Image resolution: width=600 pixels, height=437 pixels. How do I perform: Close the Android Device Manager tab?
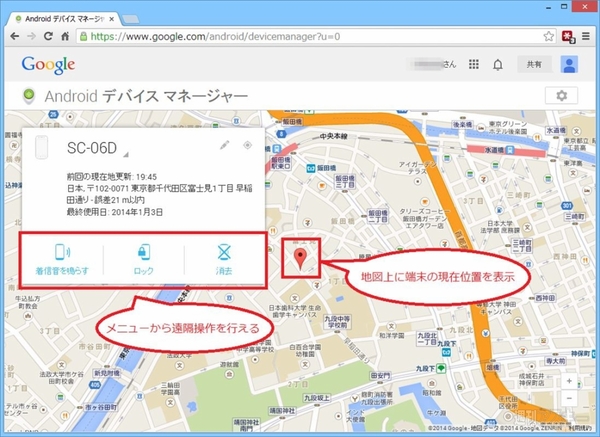pos(111,19)
